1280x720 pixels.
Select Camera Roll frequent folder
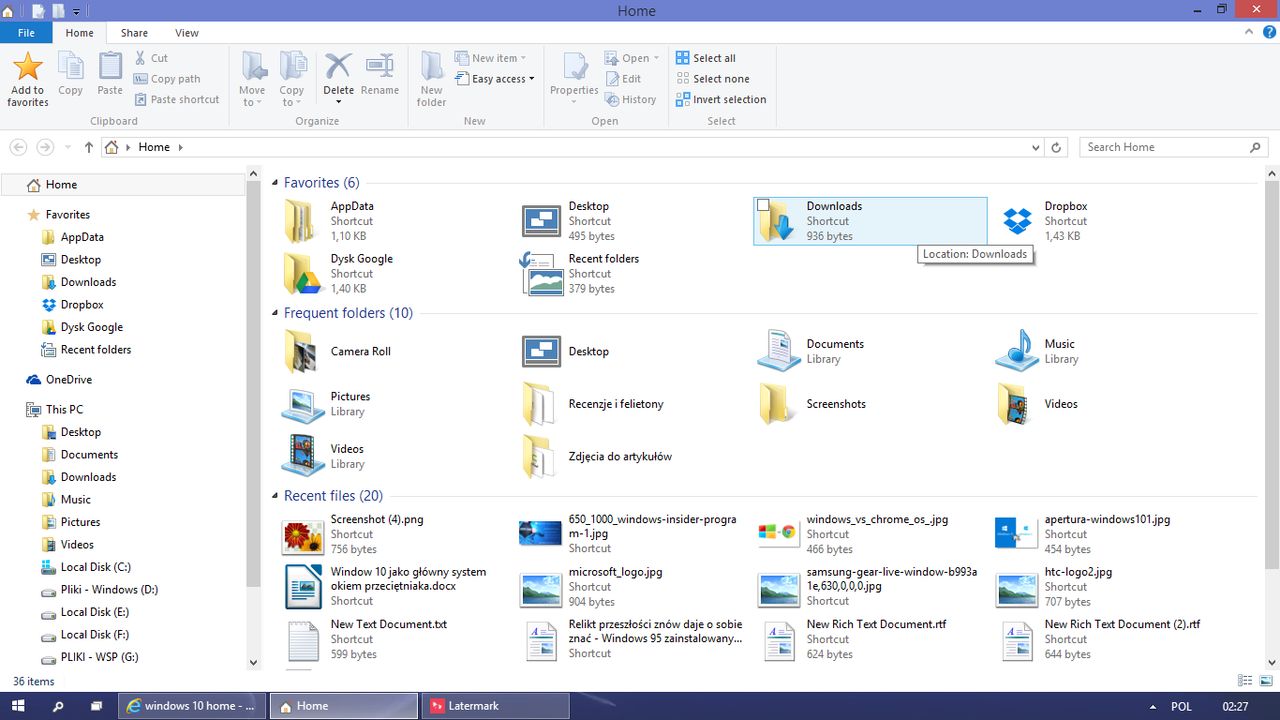pos(394,352)
